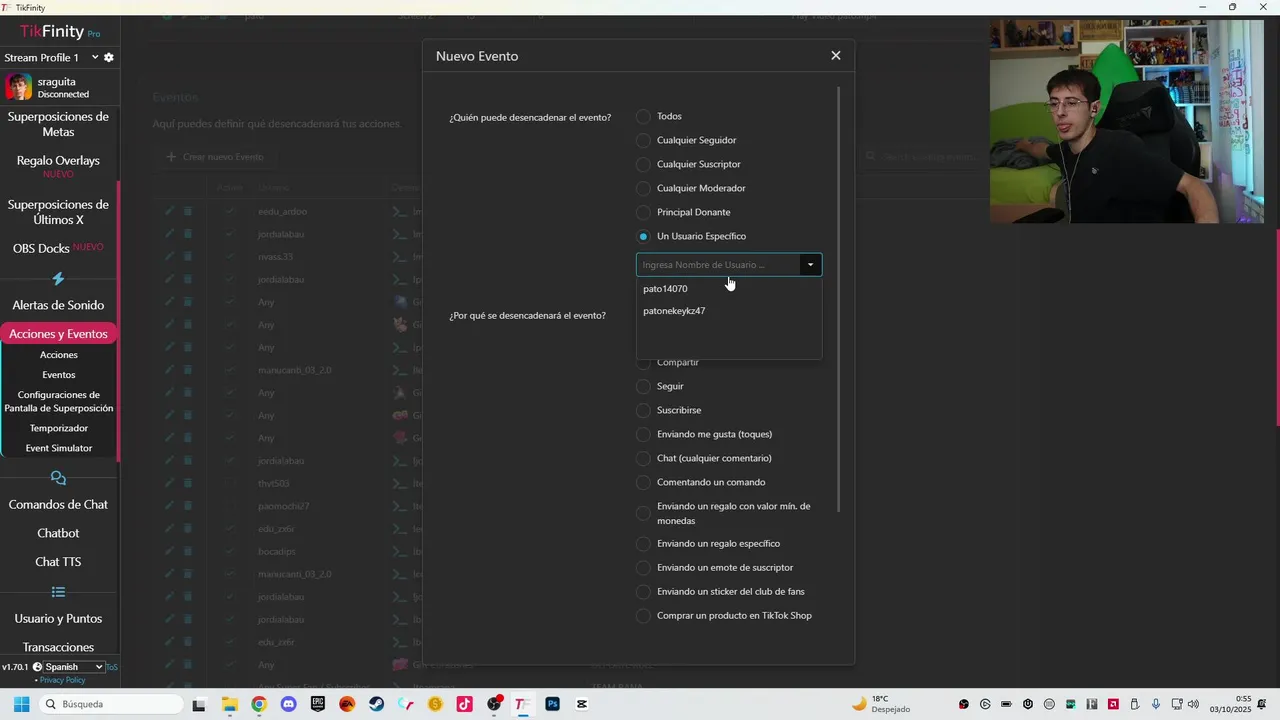
Task: Open Comandos de Chat section
Action: click(58, 505)
